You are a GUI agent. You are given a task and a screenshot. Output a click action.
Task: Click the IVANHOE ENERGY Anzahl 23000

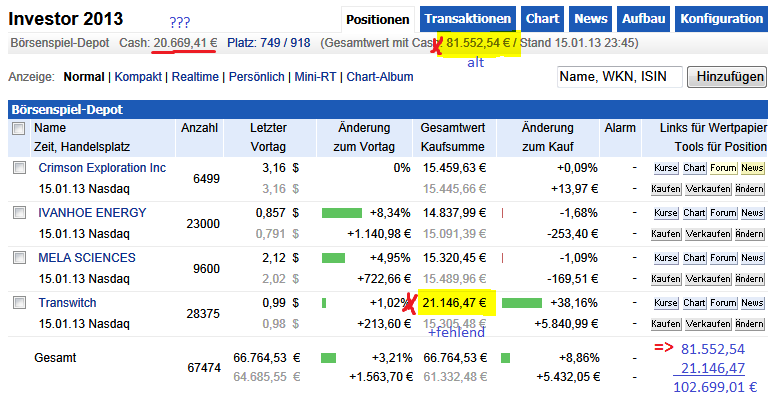coord(203,224)
